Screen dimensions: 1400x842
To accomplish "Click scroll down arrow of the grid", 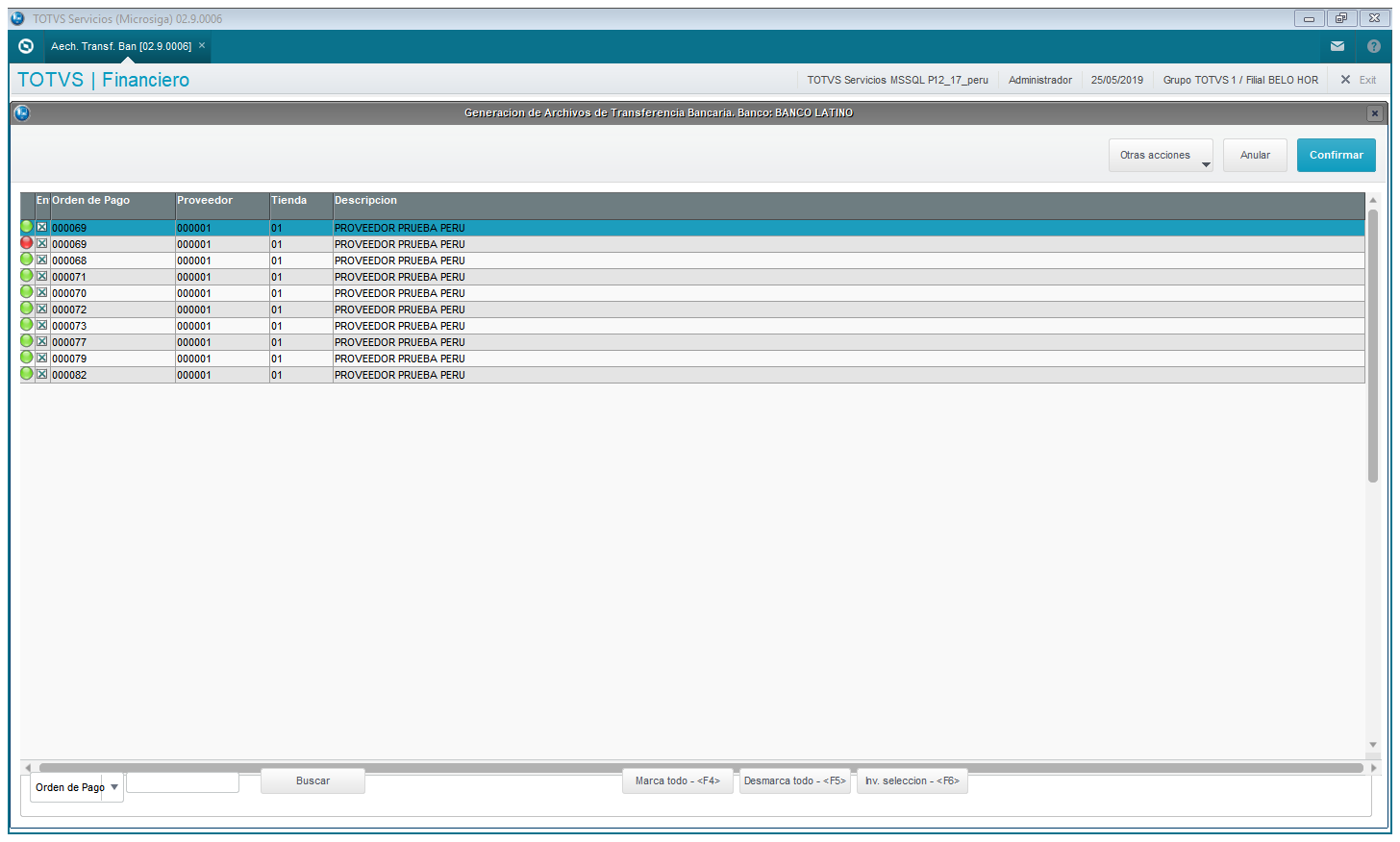I will pos(1373,745).
